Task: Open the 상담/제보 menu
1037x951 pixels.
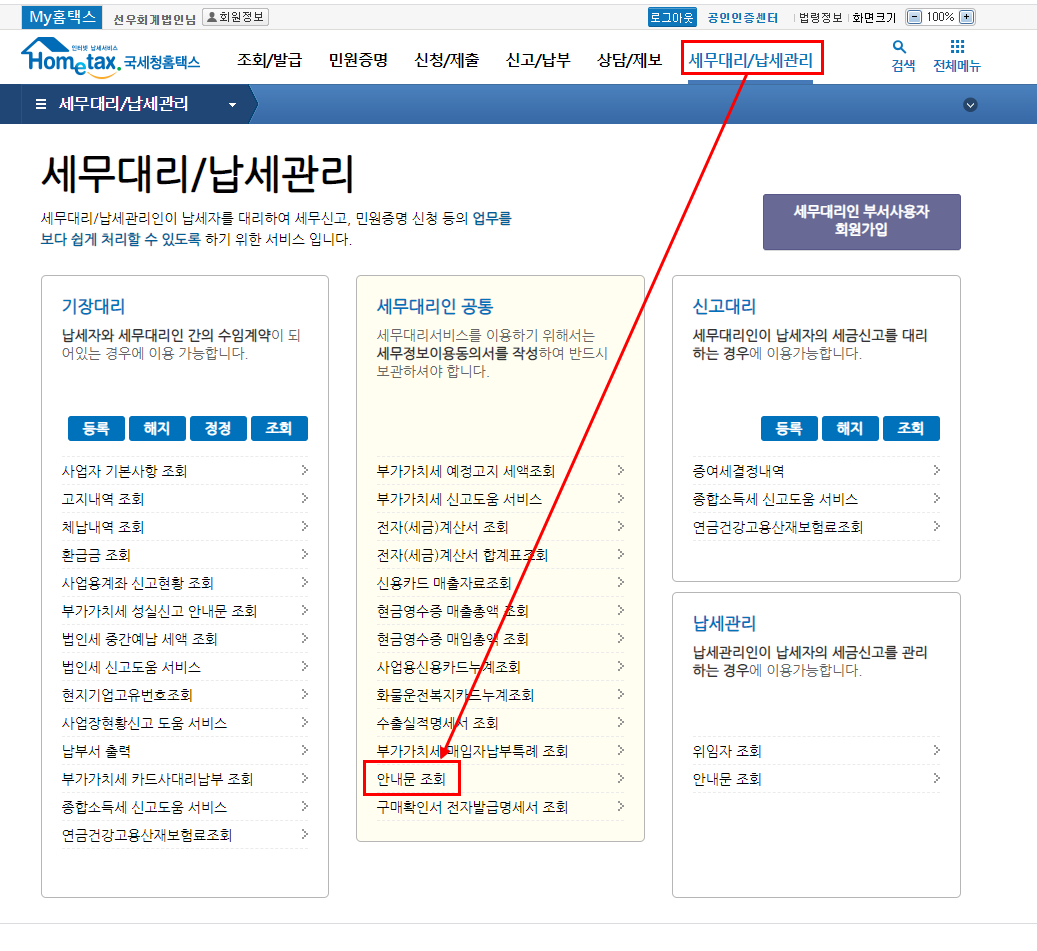Action: pyautogui.click(x=629, y=60)
